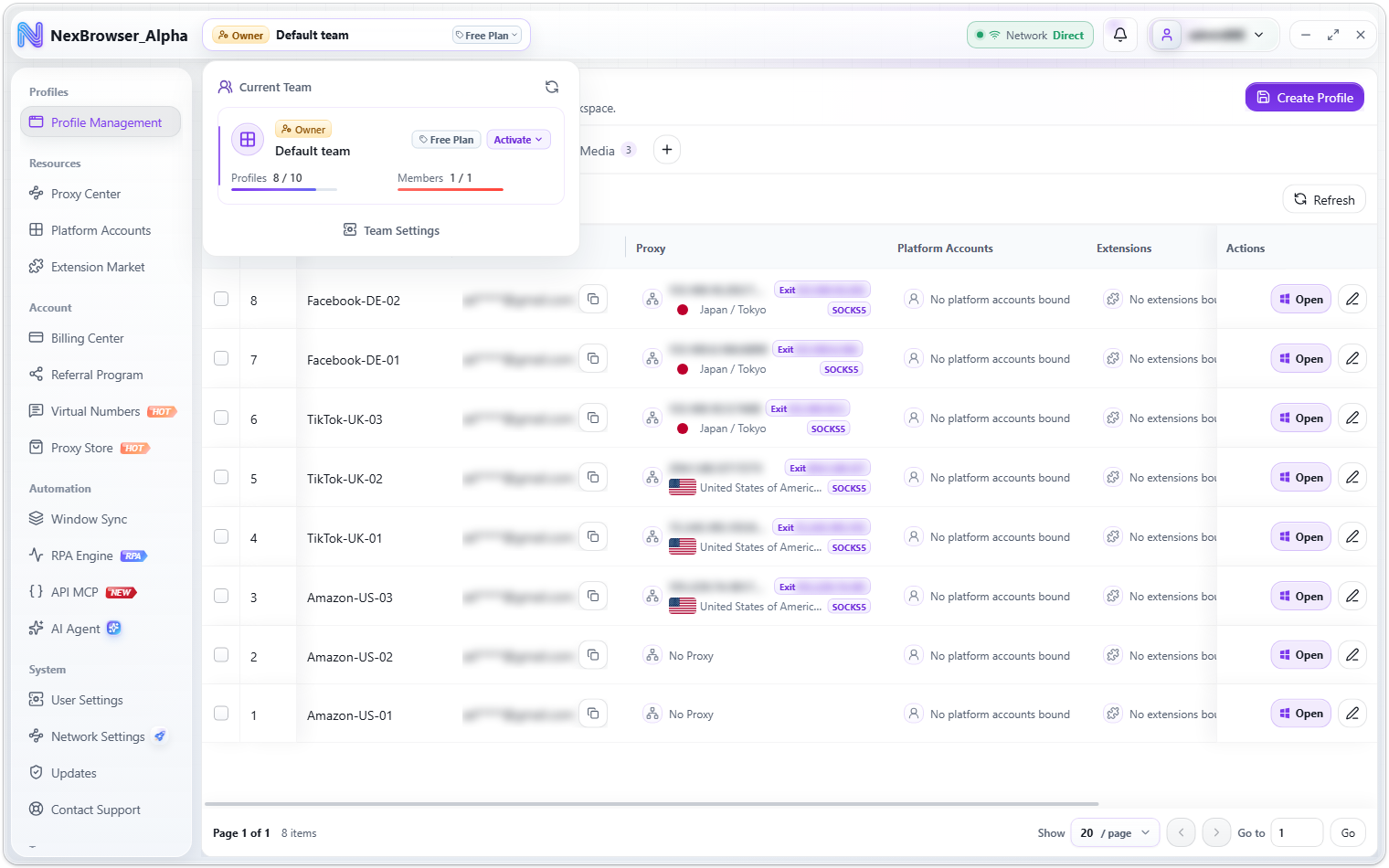
Task: Add a new group tab with plus
Action: coord(667,150)
